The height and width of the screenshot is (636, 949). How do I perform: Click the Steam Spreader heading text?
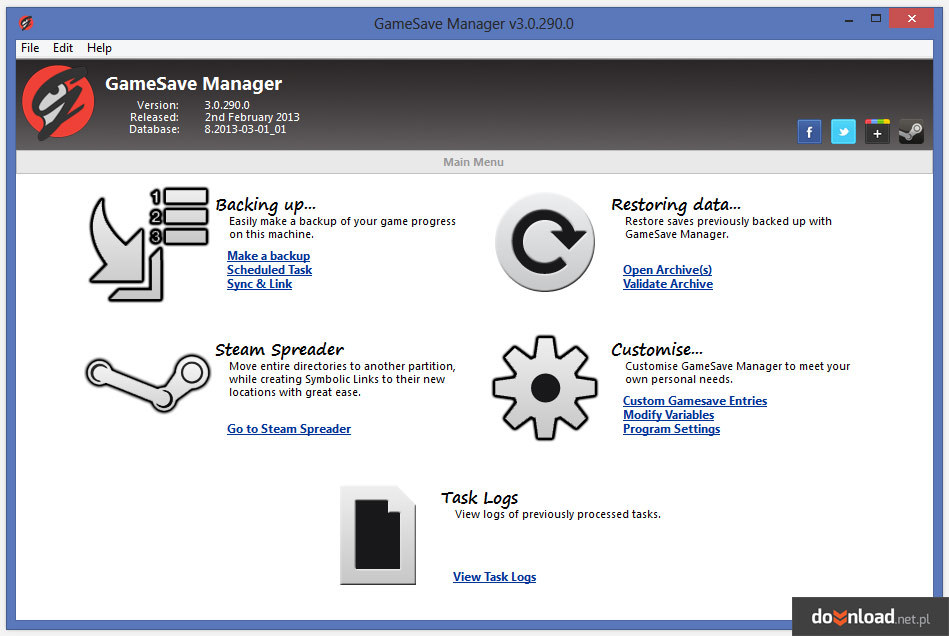[280, 349]
